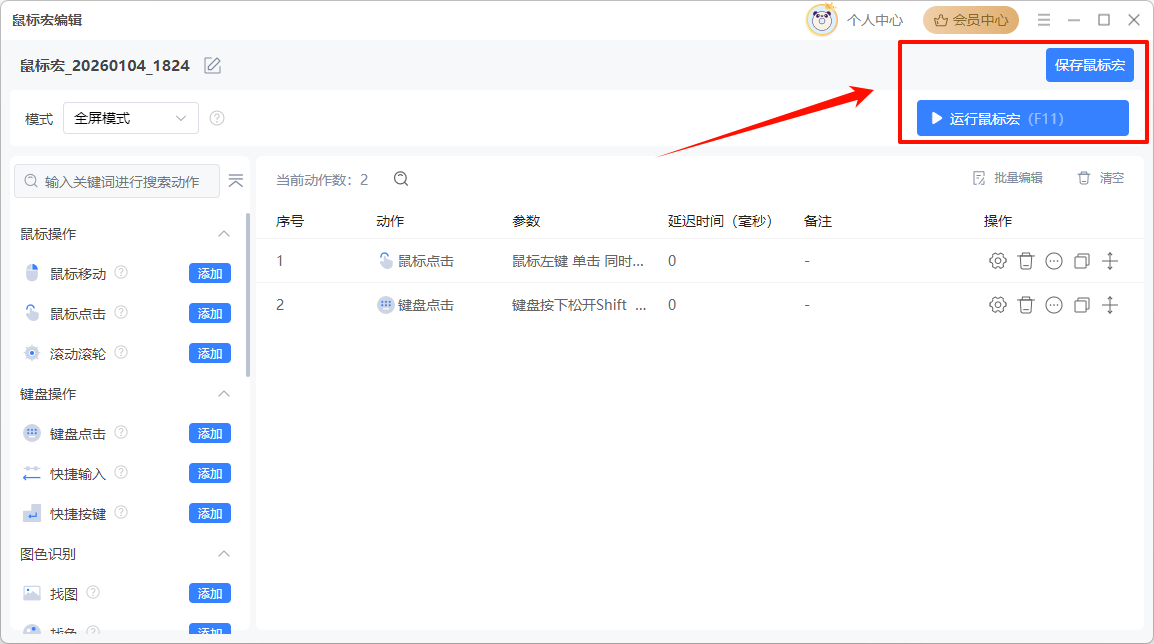The height and width of the screenshot is (644, 1154).
Task: Collapse the 图色识别 section
Action: click(x=224, y=554)
